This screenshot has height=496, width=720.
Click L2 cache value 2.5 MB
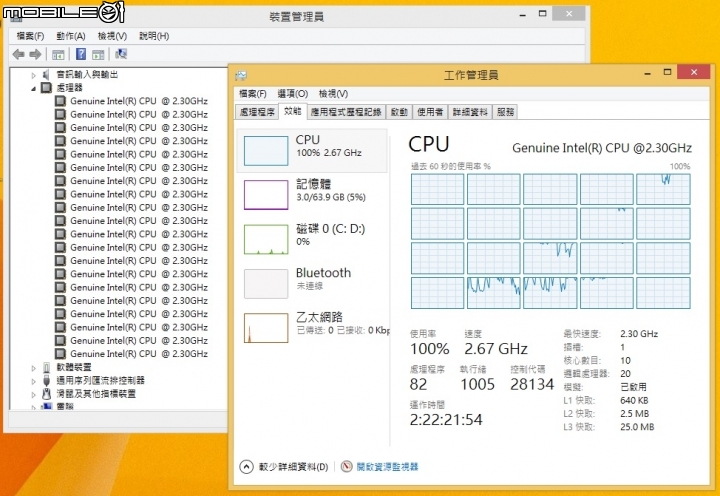[x=635, y=413]
